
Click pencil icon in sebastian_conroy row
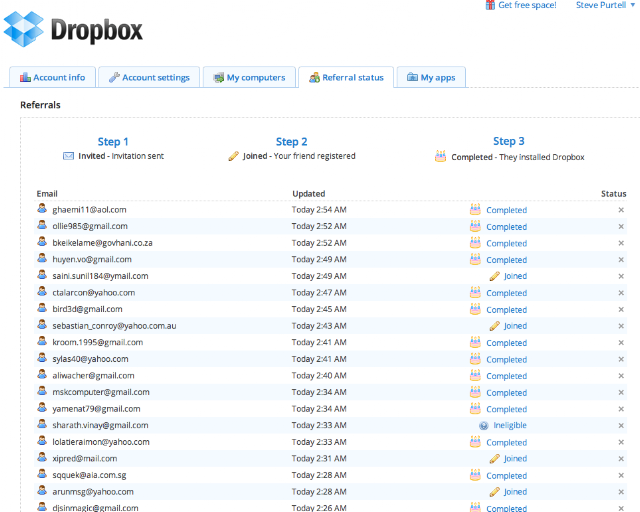pyautogui.click(x=494, y=326)
